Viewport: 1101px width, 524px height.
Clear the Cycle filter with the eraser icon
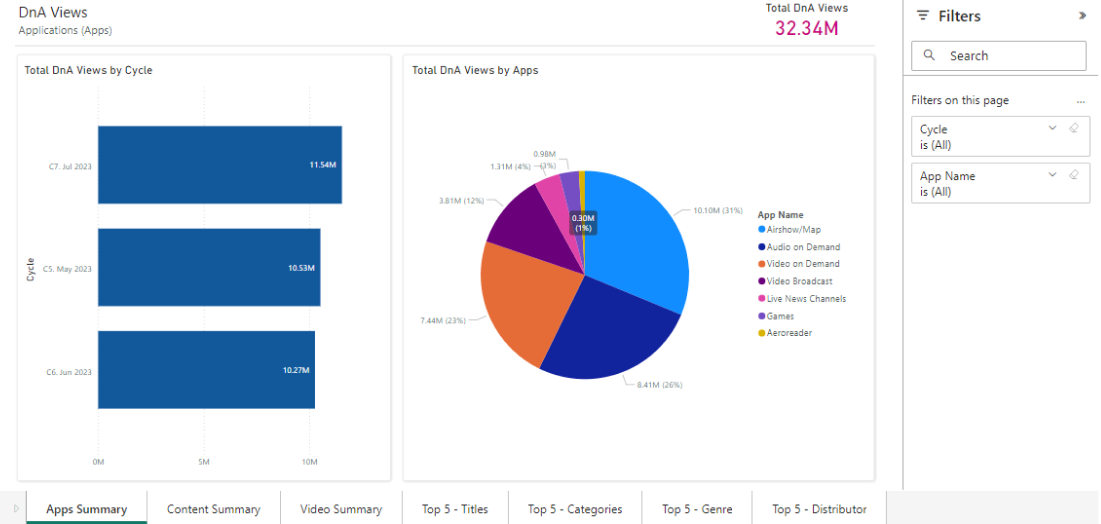click(1074, 128)
